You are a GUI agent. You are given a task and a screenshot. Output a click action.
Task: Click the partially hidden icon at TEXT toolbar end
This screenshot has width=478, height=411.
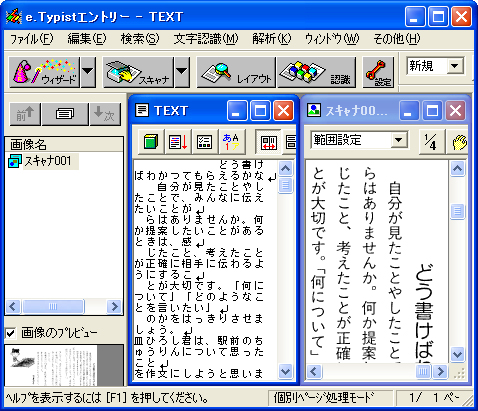click(x=290, y=142)
